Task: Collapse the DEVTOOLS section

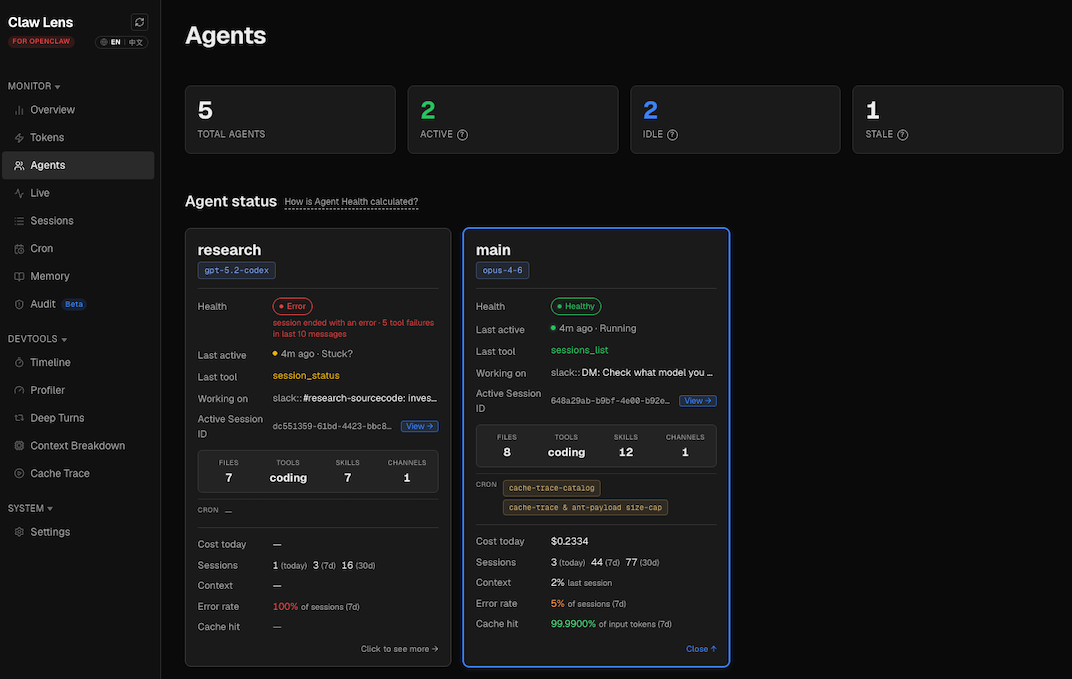Action: (x=38, y=339)
